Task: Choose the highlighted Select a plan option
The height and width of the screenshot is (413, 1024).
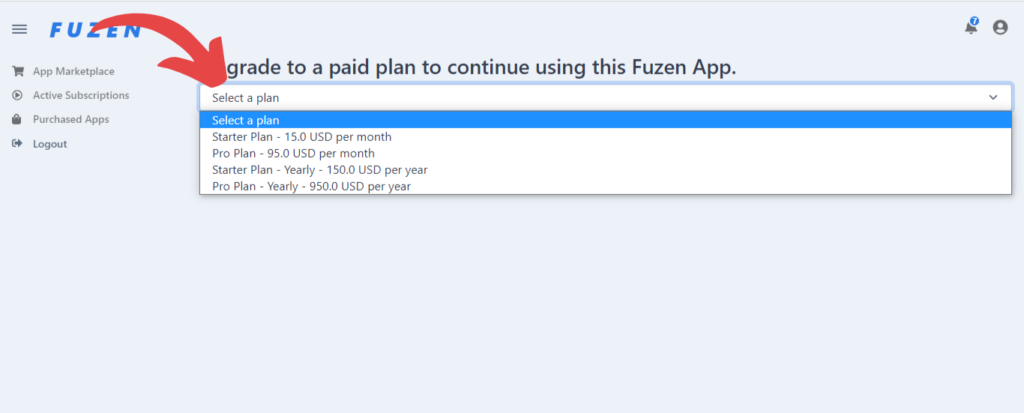Action: pyautogui.click(x=606, y=120)
